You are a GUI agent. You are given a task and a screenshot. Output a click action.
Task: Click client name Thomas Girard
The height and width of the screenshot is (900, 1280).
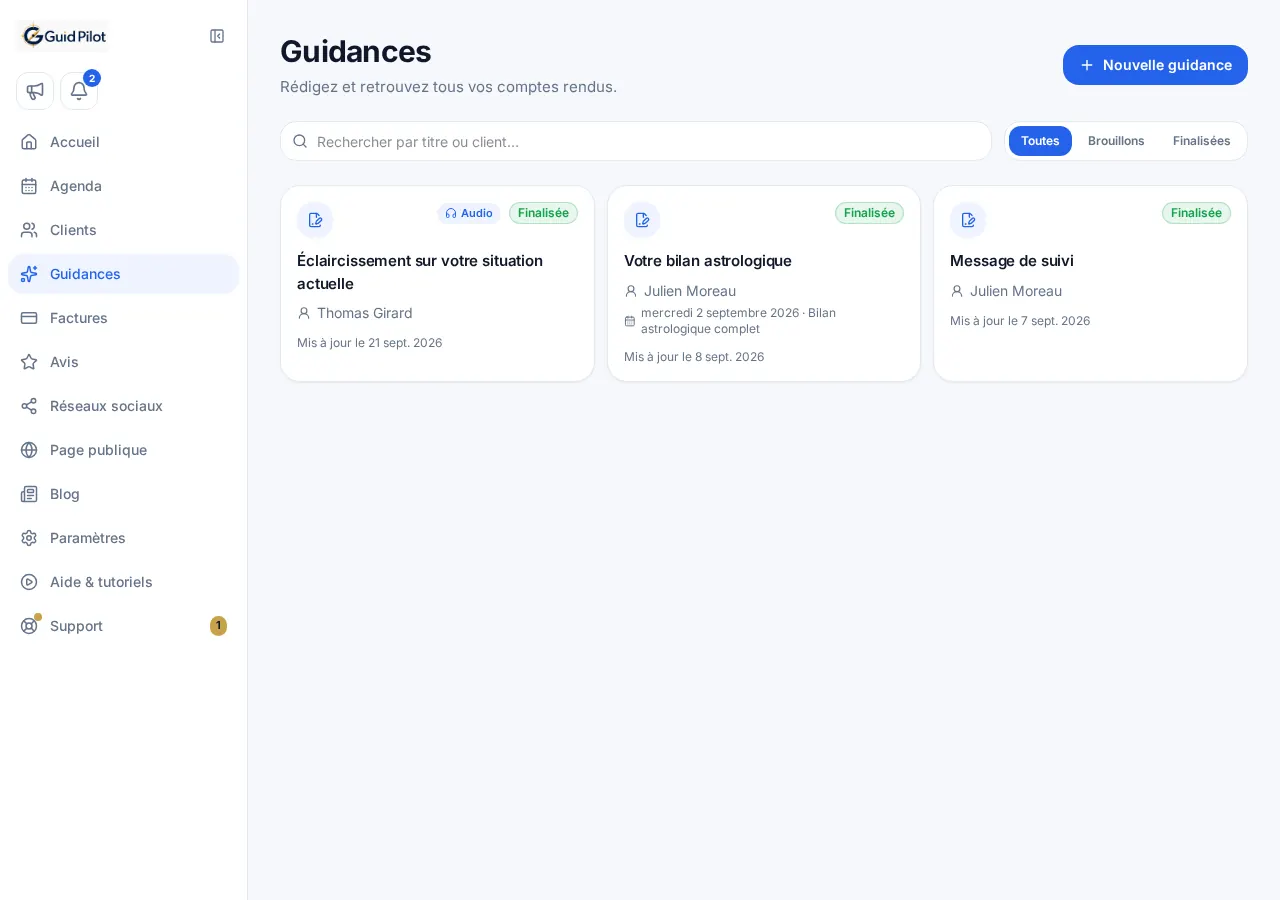tap(365, 313)
